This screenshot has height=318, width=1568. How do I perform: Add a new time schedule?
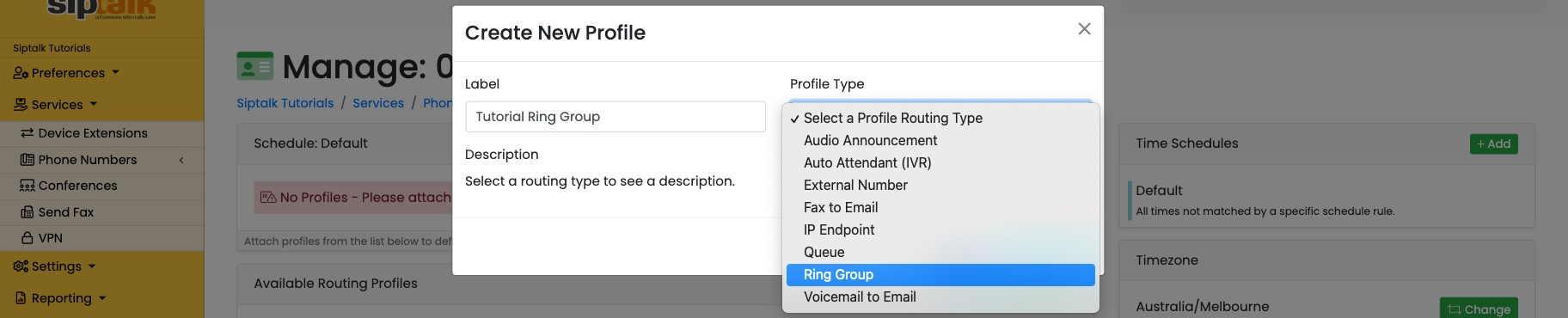[1493, 144]
